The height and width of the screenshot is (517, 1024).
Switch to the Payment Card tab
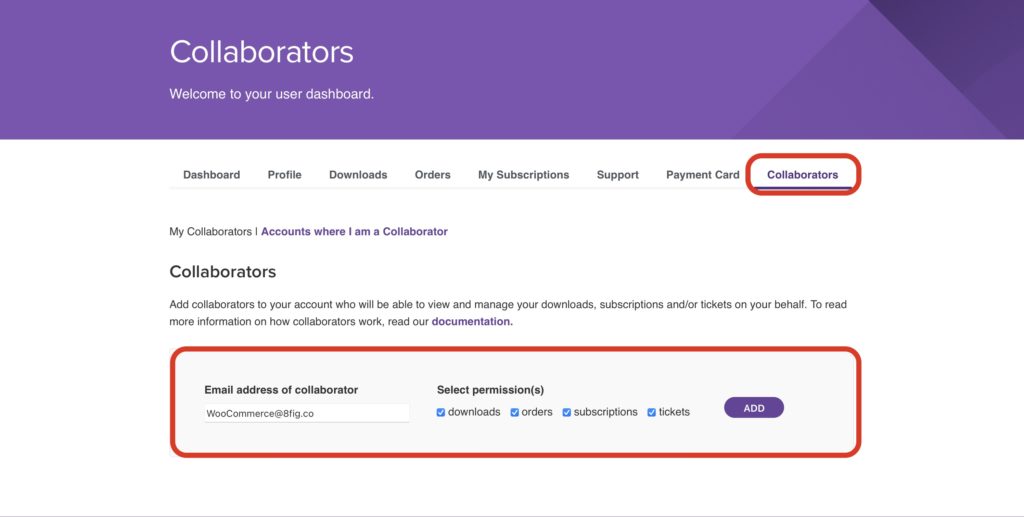click(703, 175)
